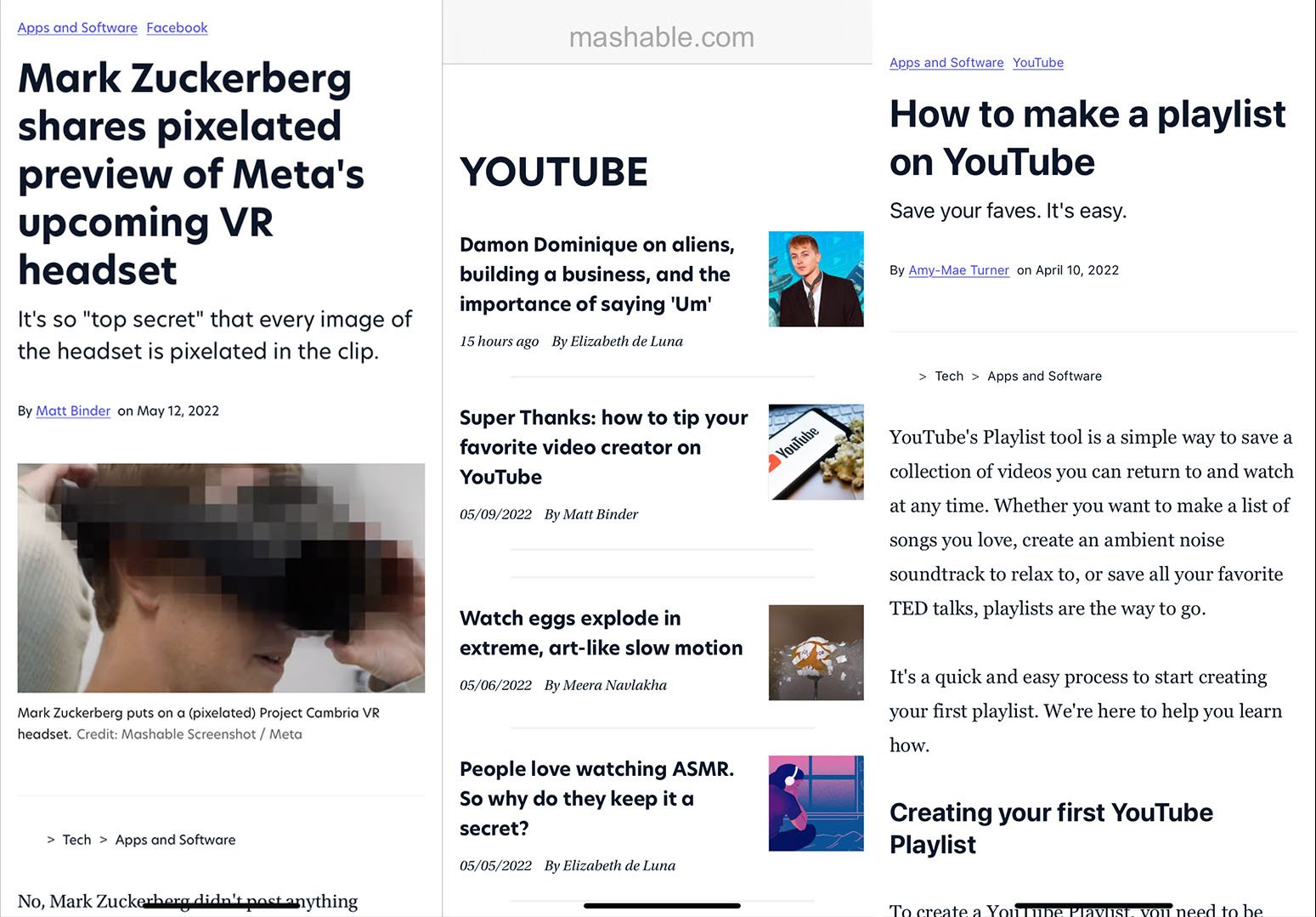Open Damon Dominique article headline
Image resolution: width=1316 pixels, height=917 pixels.
pyautogui.click(x=597, y=274)
